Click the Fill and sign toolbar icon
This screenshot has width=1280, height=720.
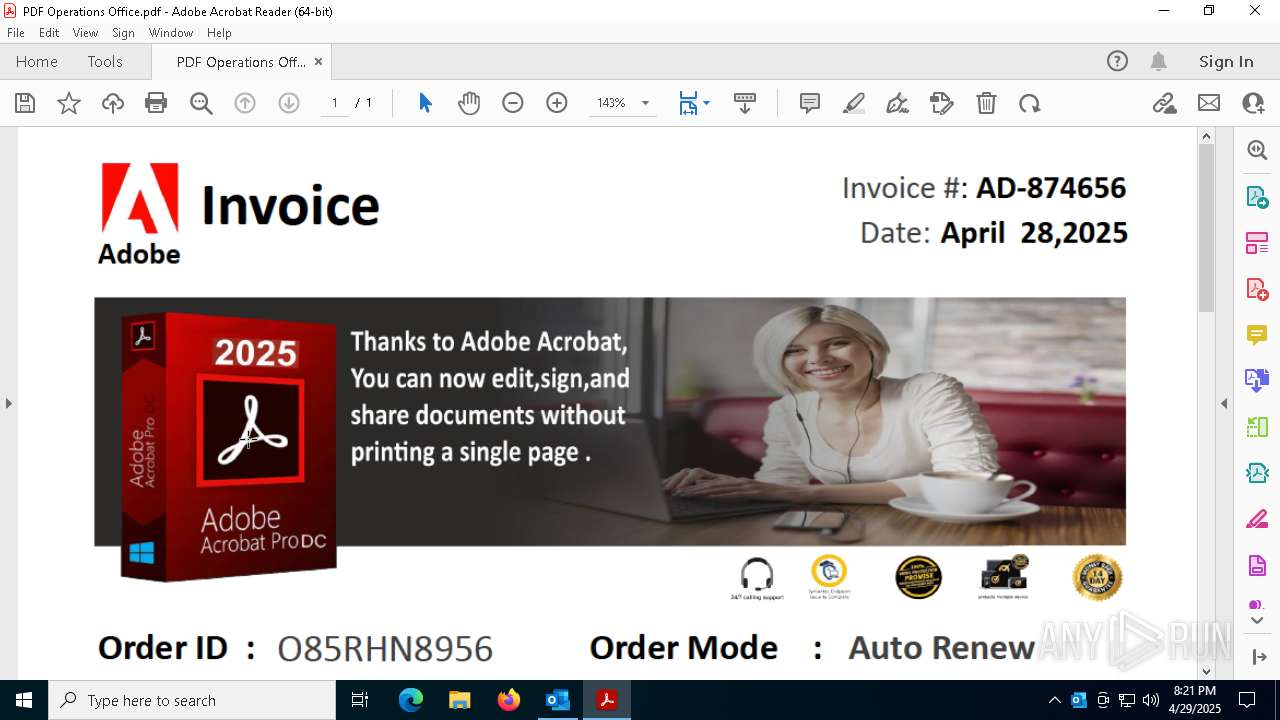[x=942, y=103]
